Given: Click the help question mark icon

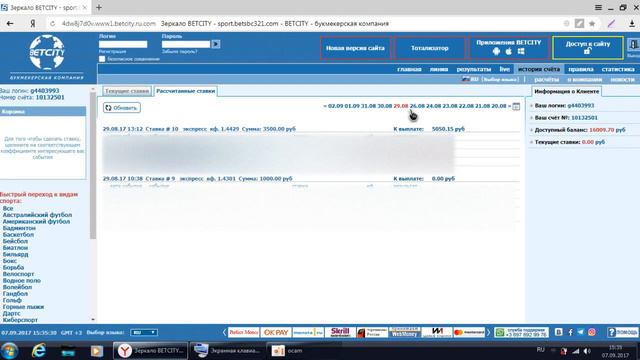Looking at the screenshot, I should coord(611,332).
